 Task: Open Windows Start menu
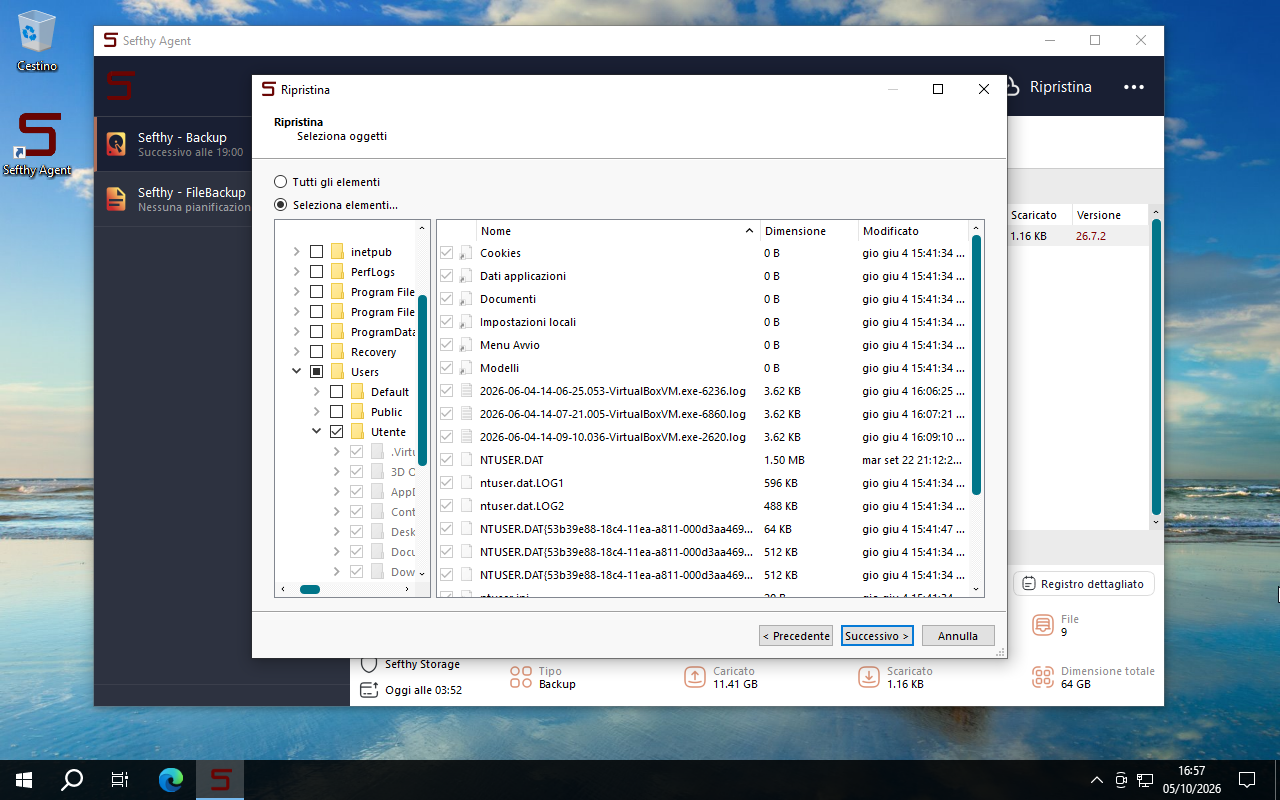tap(24, 779)
